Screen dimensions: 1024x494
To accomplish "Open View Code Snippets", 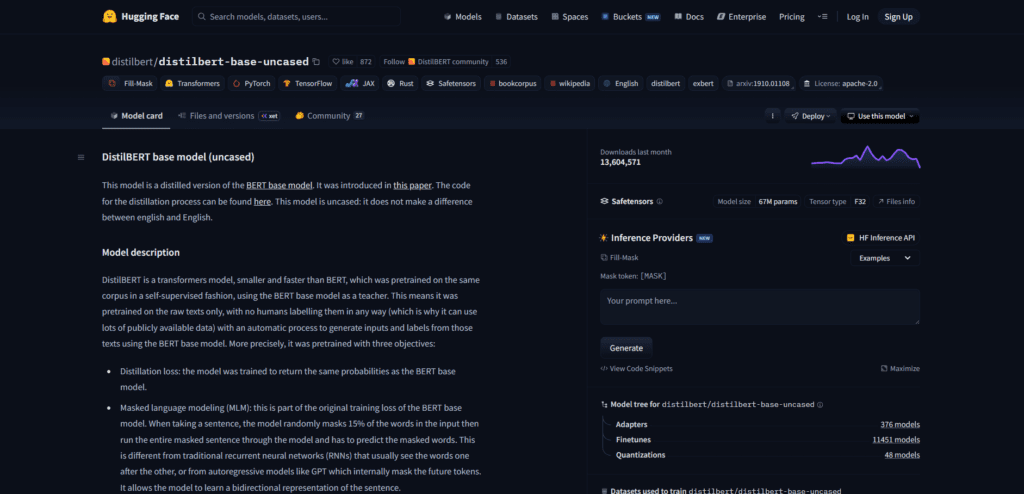I will [x=636, y=369].
